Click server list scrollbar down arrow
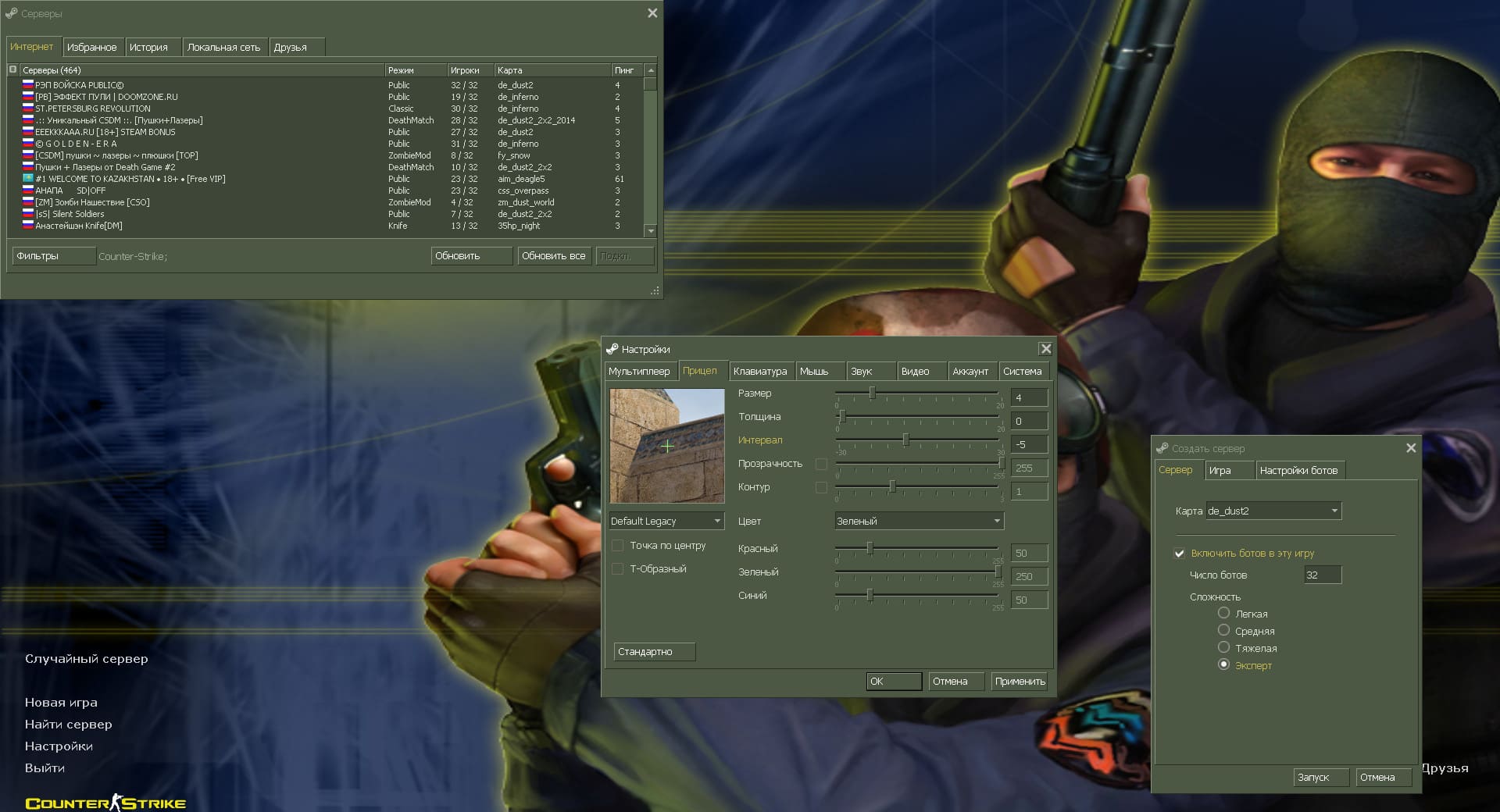The height and width of the screenshot is (812, 1500). (x=651, y=231)
